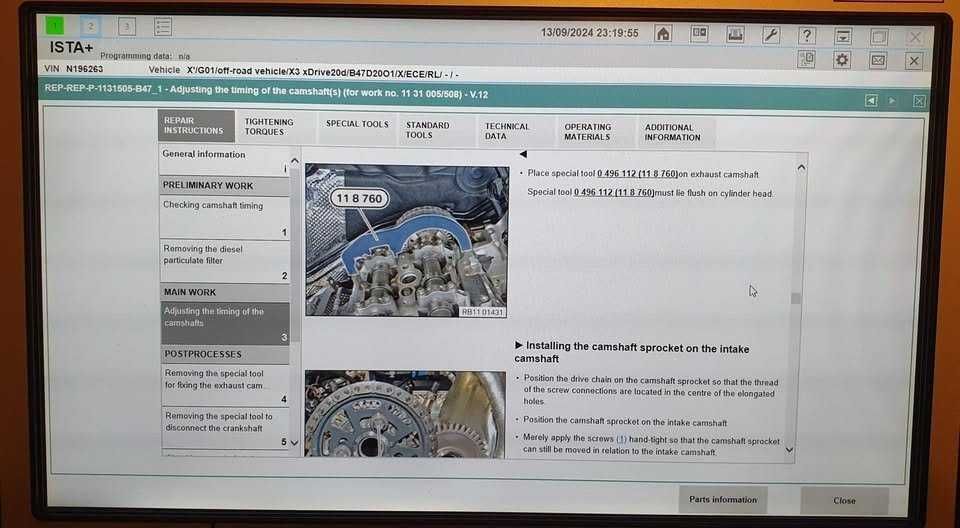The height and width of the screenshot is (528, 960).
Task: Open the operations list icon
Action: (163, 26)
